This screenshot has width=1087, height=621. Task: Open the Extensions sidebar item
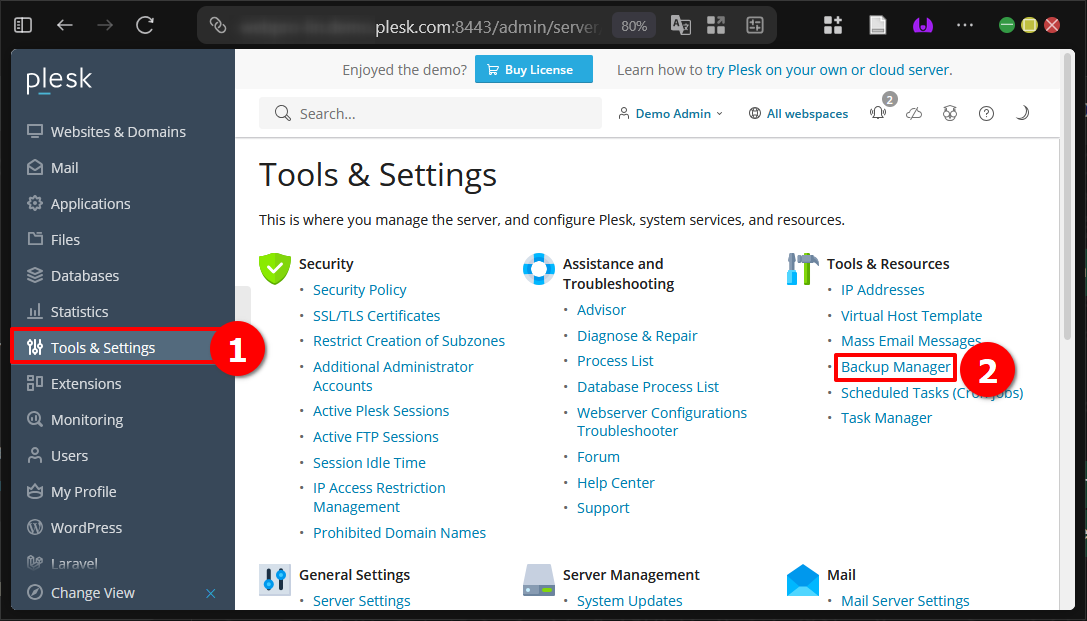85,383
